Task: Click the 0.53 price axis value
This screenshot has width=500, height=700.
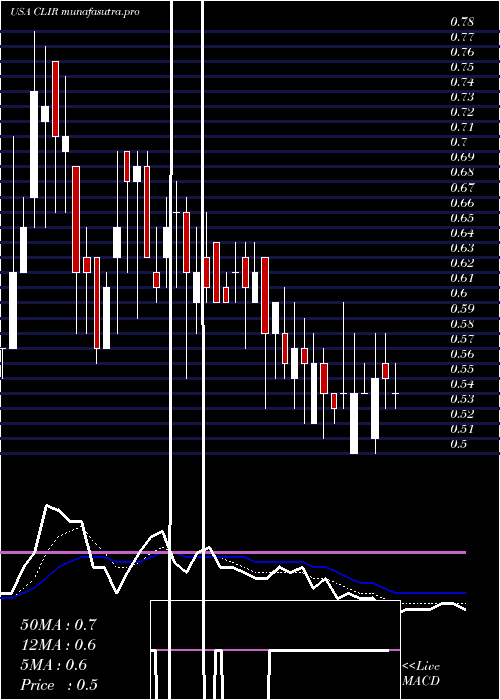Action: pos(462,400)
